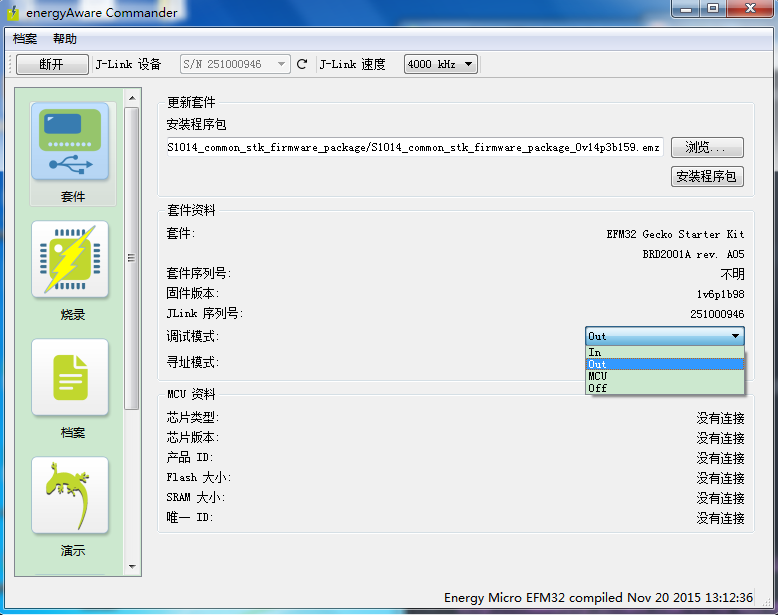Click the toolbar drag handle grip
Image resolution: width=778 pixels, height=615 pixels.
point(10,65)
